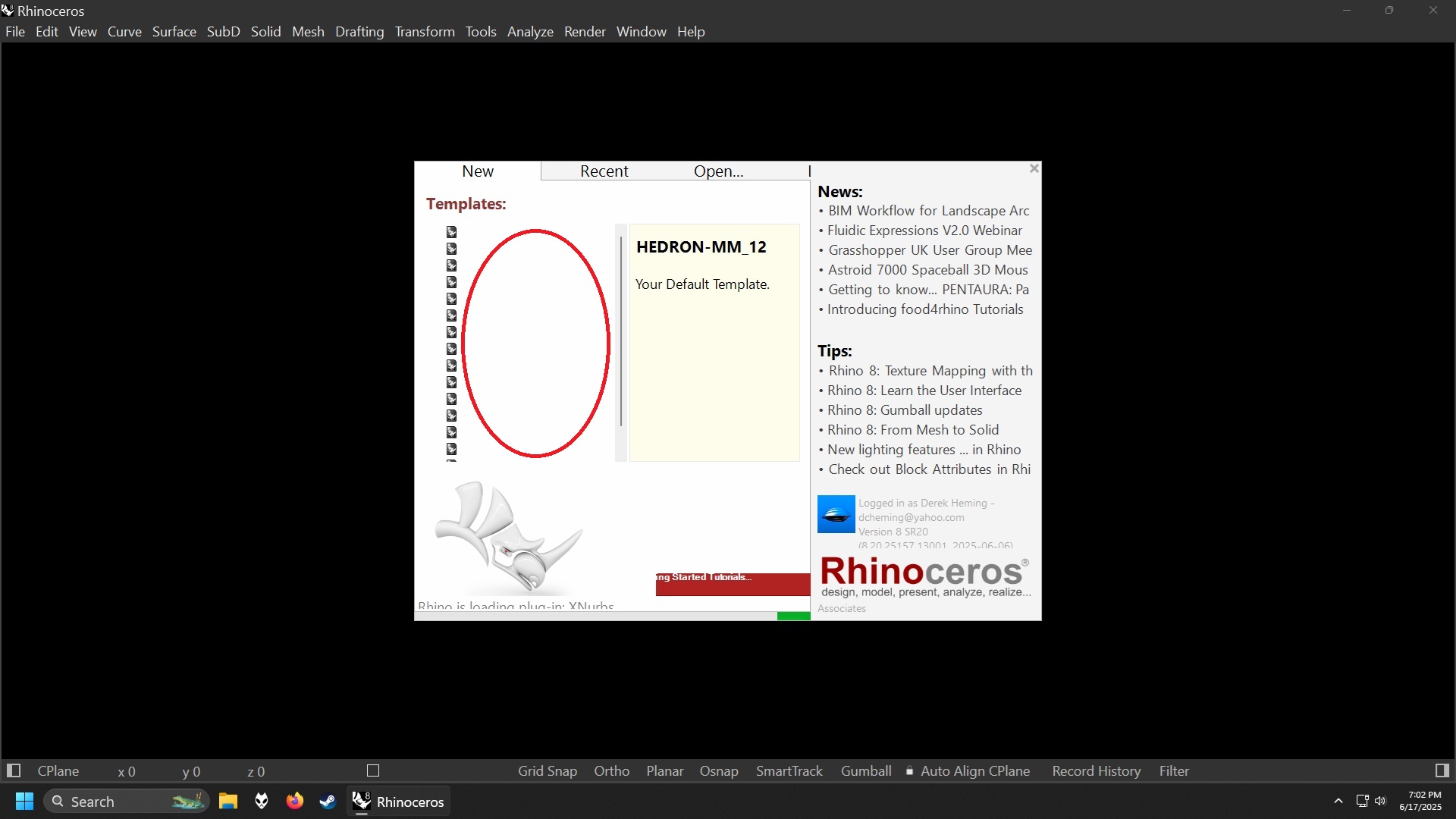Close the Rhino splash screen with the X

pos(1034,168)
